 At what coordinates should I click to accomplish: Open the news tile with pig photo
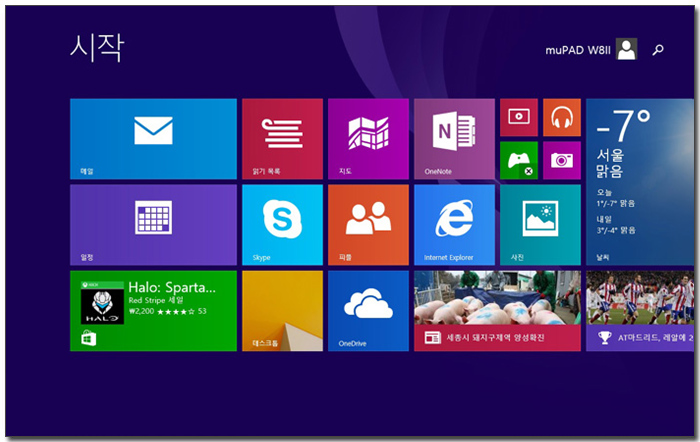point(497,311)
